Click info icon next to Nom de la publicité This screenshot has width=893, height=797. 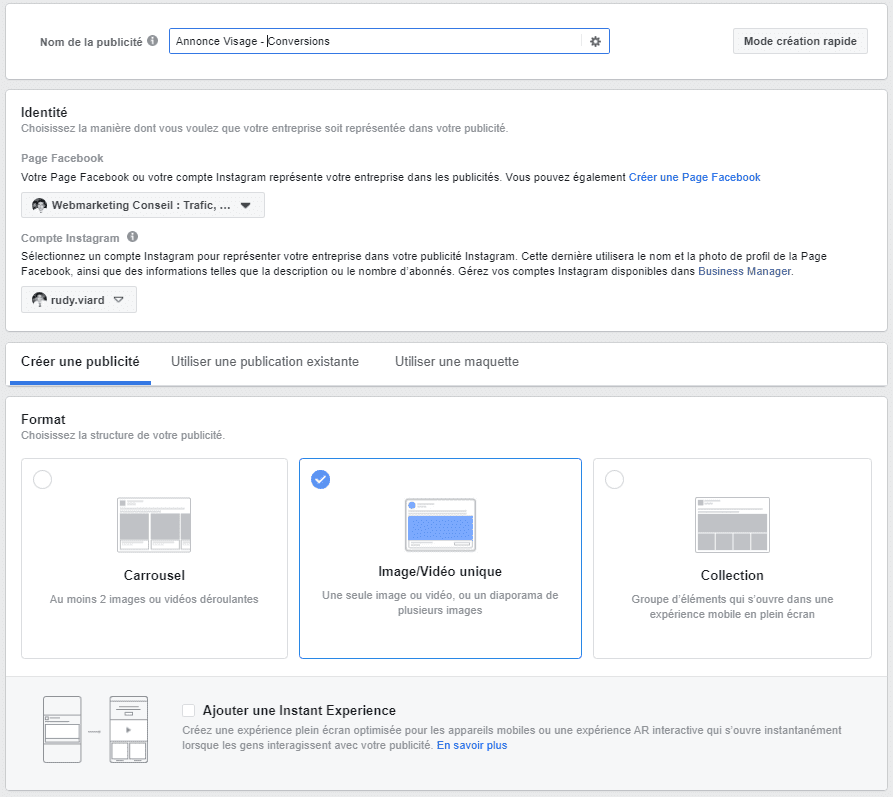152,41
